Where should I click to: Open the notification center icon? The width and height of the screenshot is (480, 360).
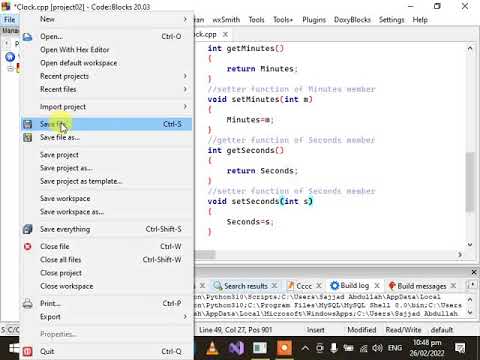[x=460, y=348]
